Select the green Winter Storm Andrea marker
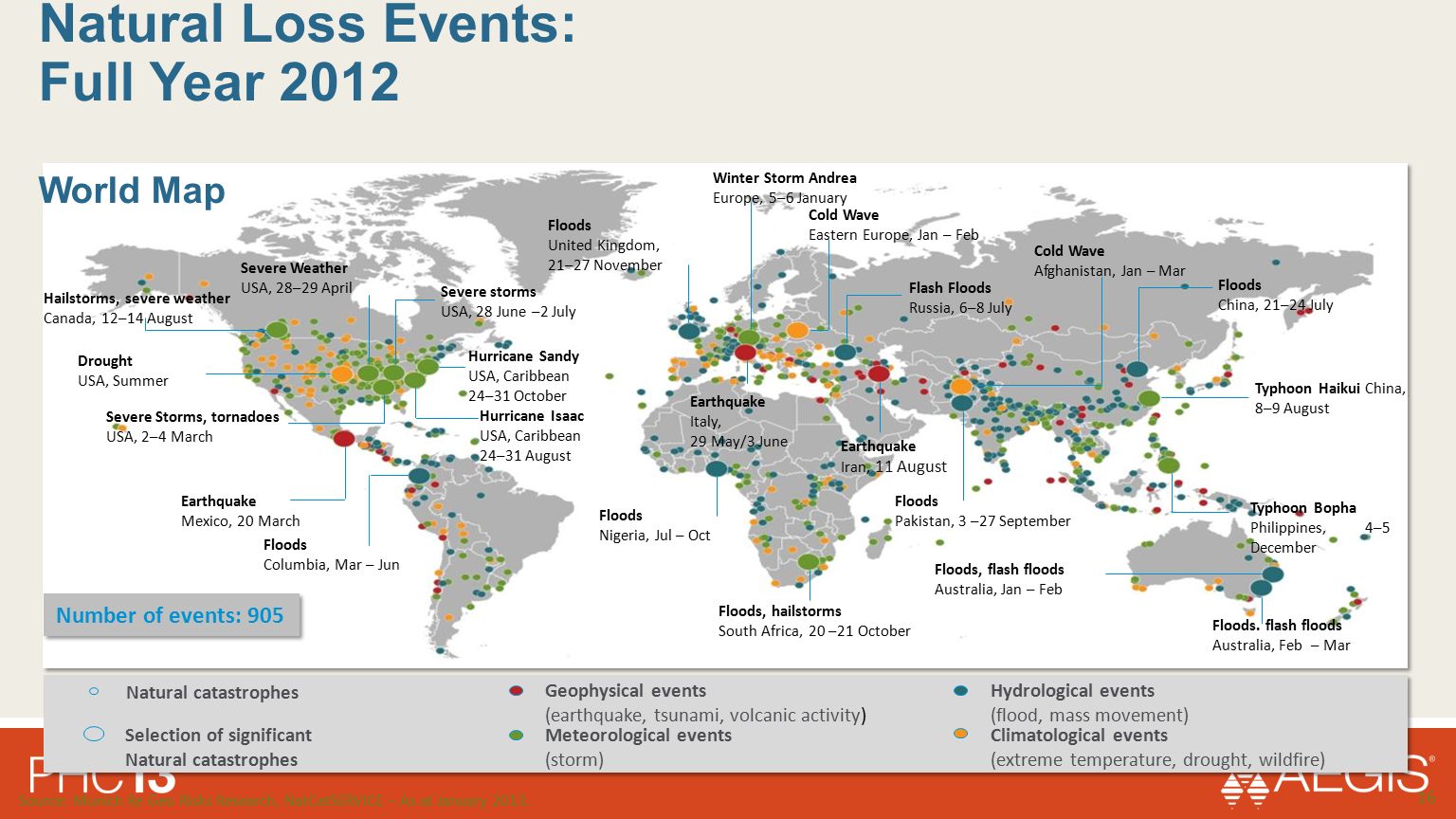1456x819 pixels. point(749,337)
